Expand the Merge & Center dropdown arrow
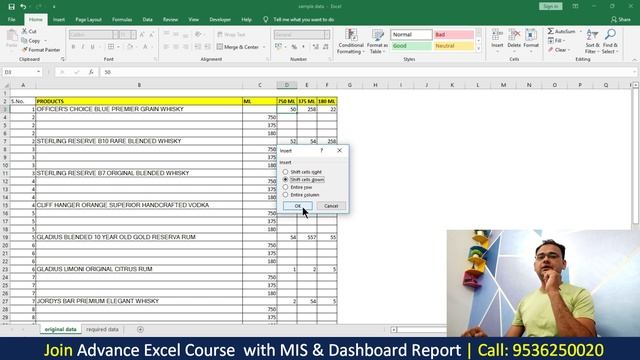Image resolution: width=640 pixels, height=360 pixels. (x=264, y=47)
